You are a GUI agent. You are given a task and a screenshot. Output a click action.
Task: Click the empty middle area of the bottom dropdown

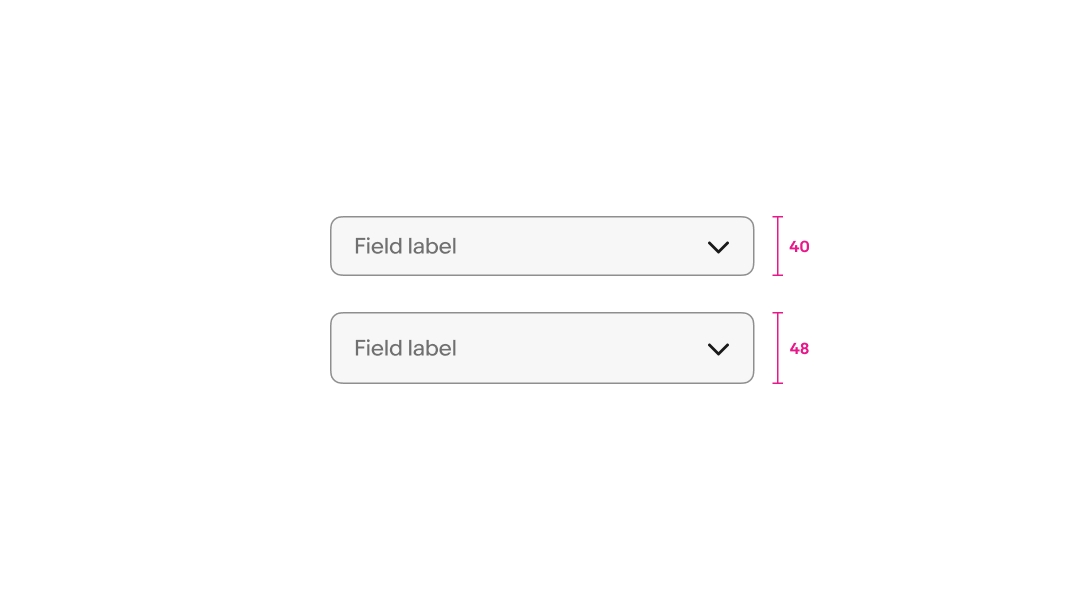[x=580, y=348]
